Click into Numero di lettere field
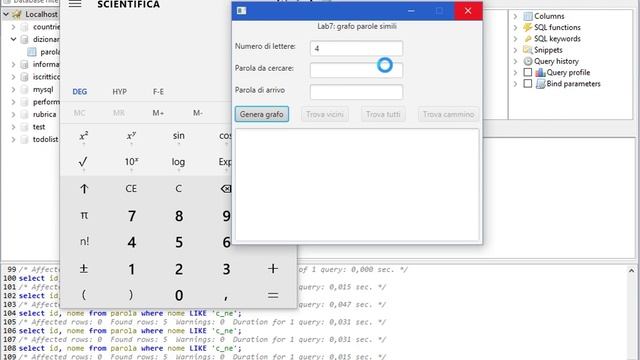This screenshot has height=360, width=640. pos(356,48)
